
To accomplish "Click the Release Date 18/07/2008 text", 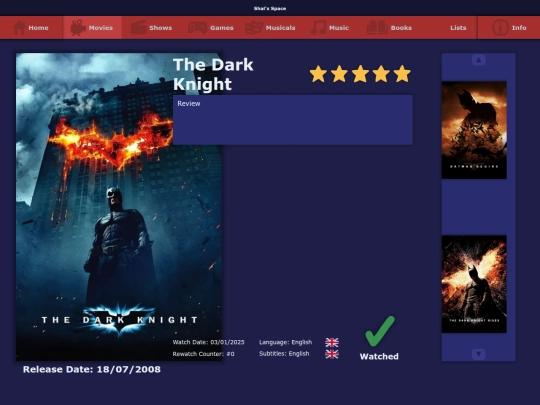I will click(92, 370).
